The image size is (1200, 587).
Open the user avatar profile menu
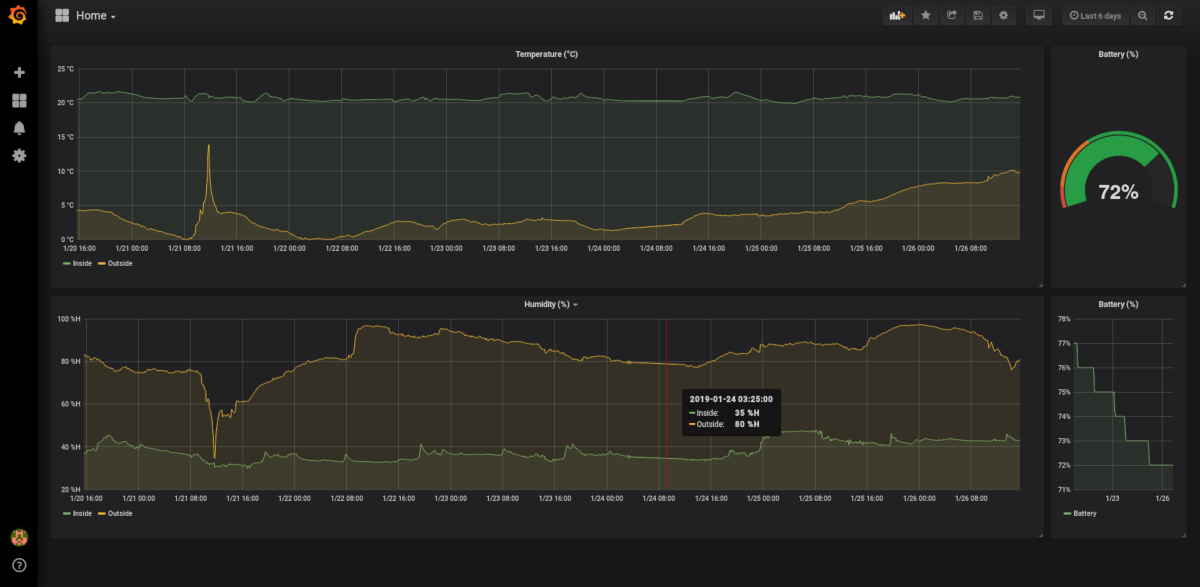pos(19,537)
